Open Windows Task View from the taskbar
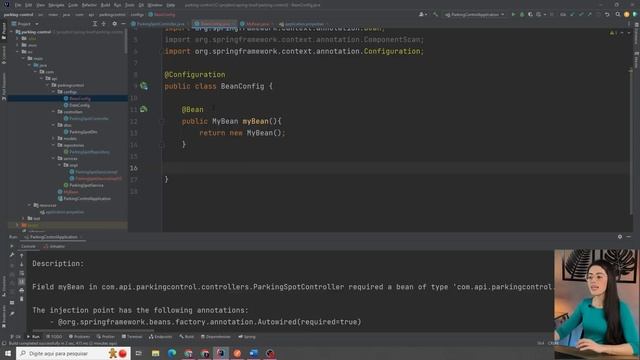 click(139, 353)
